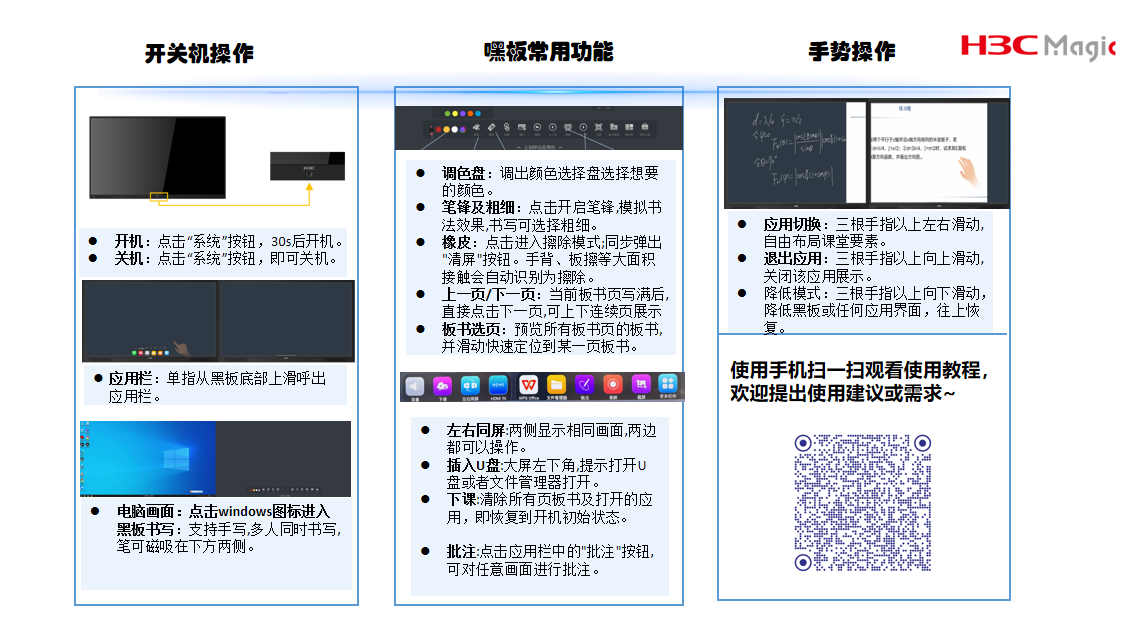Open the 左右同屏 dual-screen app icon
The image size is (1139, 624).
(x=470, y=386)
